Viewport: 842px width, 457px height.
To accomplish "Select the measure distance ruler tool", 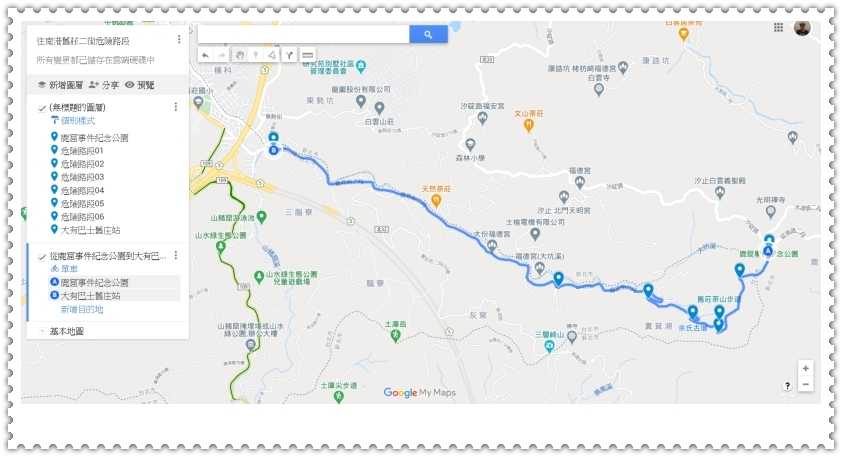I will (x=307, y=55).
